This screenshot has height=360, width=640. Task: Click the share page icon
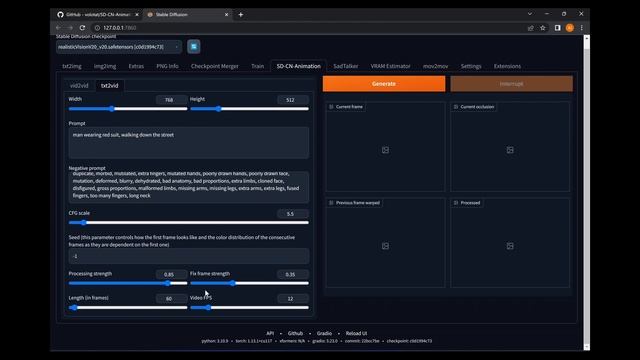tap(531, 28)
